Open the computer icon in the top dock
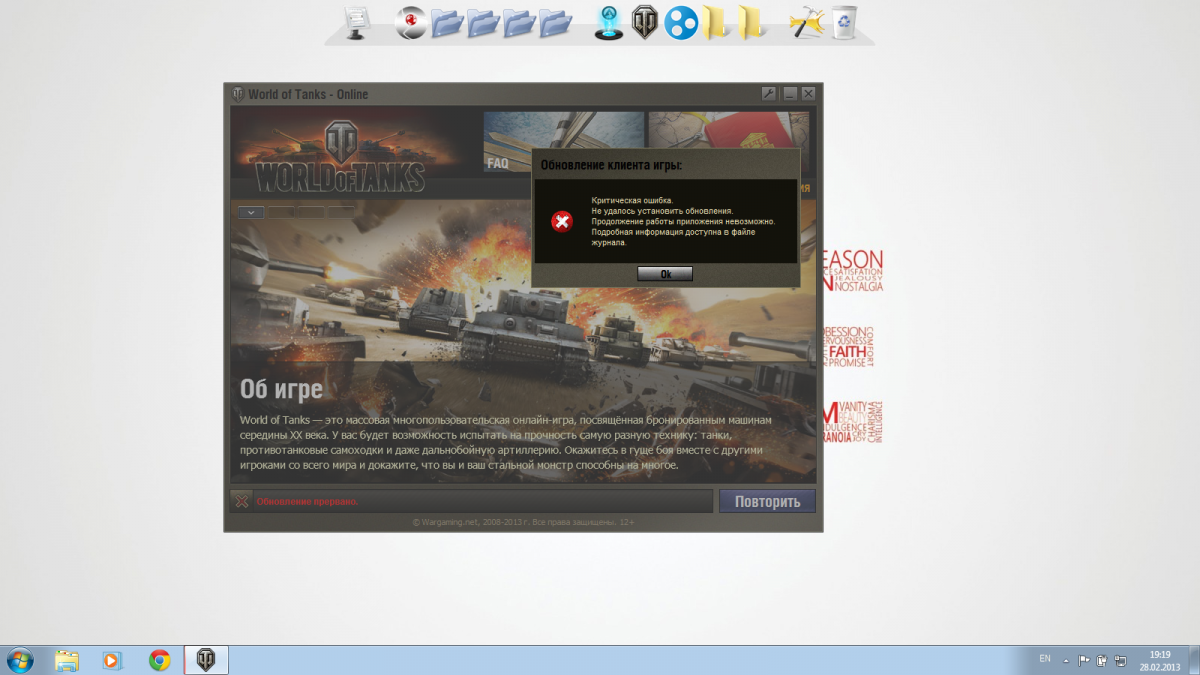 pyautogui.click(x=357, y=21)
